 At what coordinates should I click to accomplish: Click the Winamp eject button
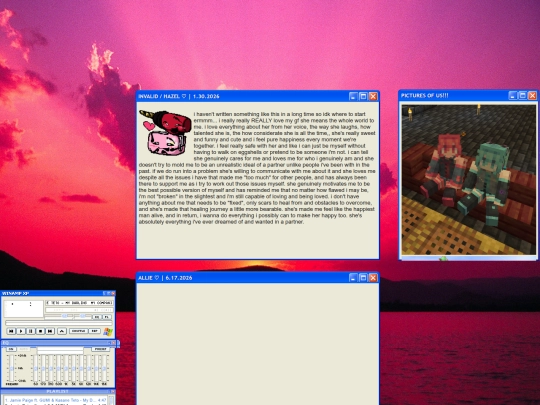62,331
